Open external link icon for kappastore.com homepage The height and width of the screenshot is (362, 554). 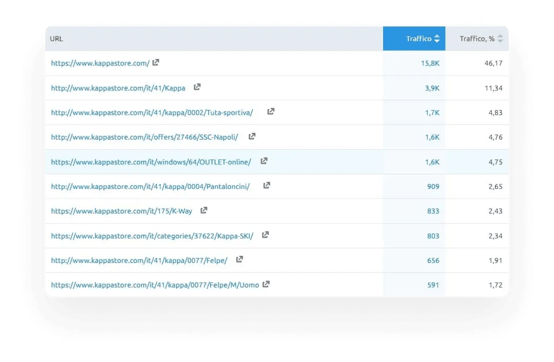click(155, 63)
